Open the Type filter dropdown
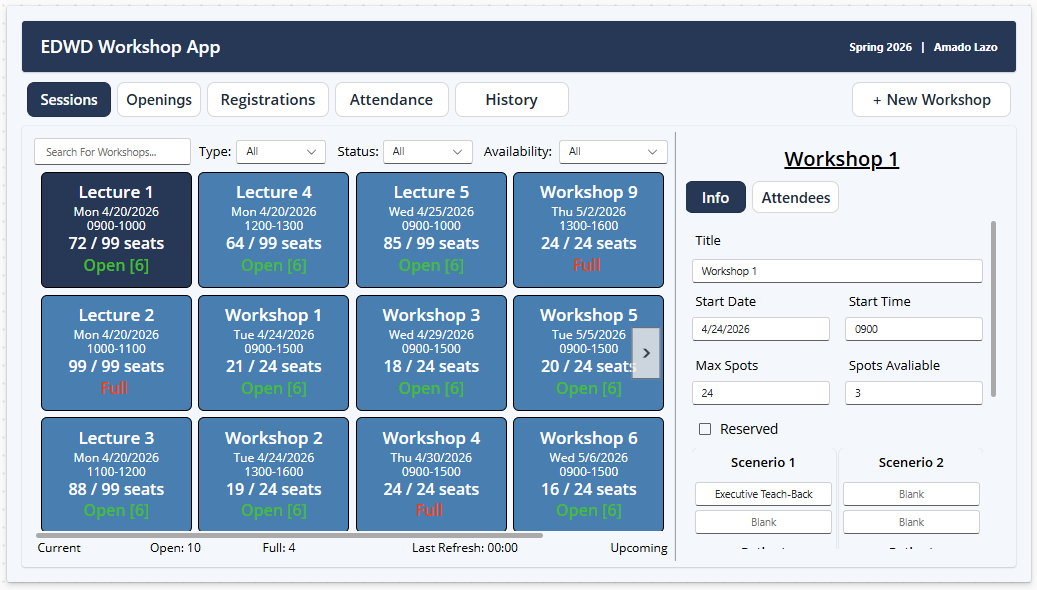Image resolution: width=1037 pixels, height=590 pixels. (x=280, y=151)
